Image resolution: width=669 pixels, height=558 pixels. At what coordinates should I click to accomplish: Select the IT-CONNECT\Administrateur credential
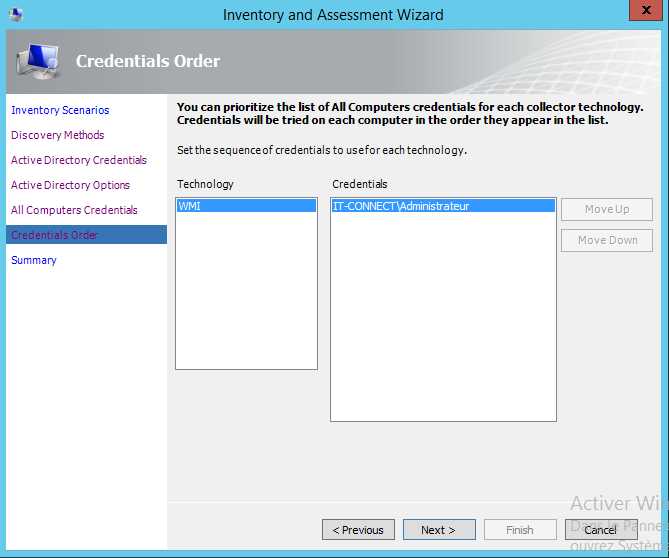442,206
